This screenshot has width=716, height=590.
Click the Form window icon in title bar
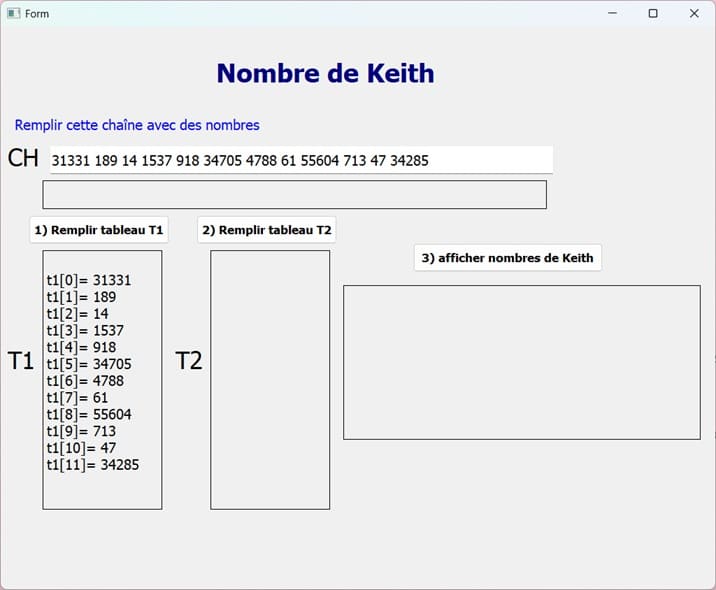pyautogui.click(x=14, y=13)
